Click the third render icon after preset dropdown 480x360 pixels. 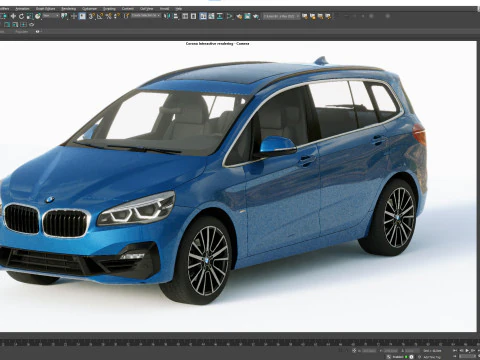pyautogui.click(x=320, y=16)
